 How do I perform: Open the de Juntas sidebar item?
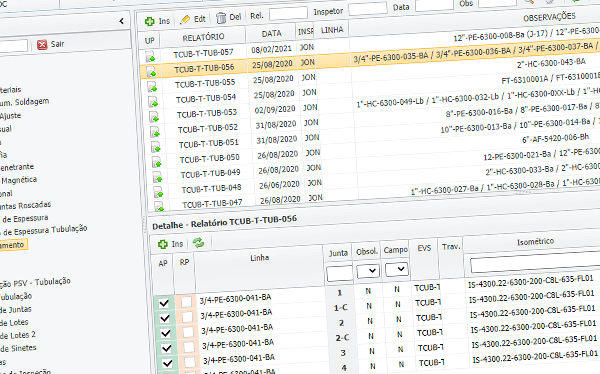16,309
